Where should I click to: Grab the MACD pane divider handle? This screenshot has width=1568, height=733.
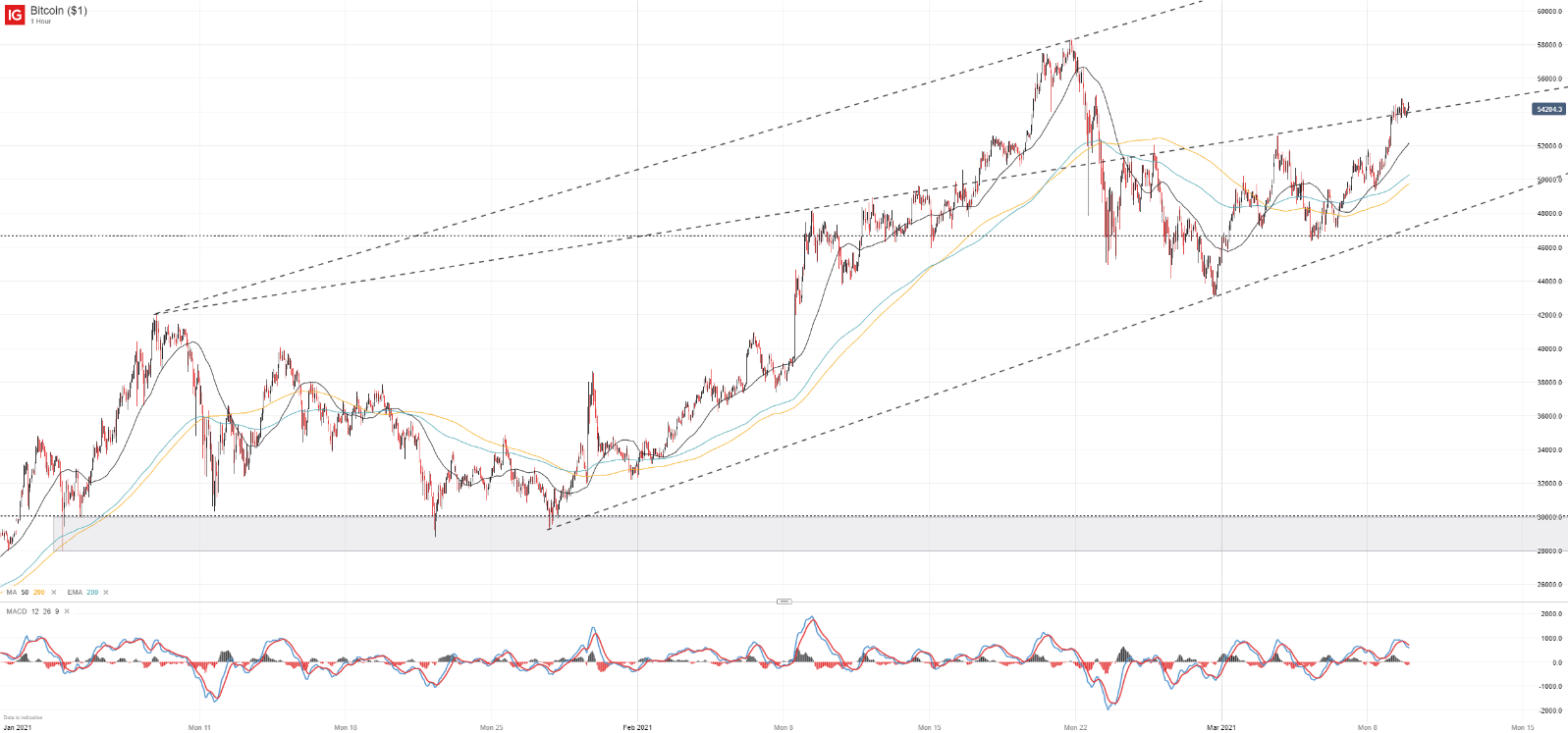pos(784,601)
